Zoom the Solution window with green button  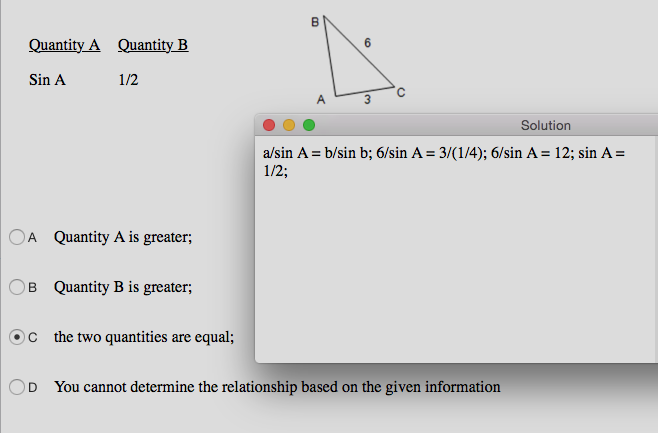pyautogui.click(x=308, y=125)
